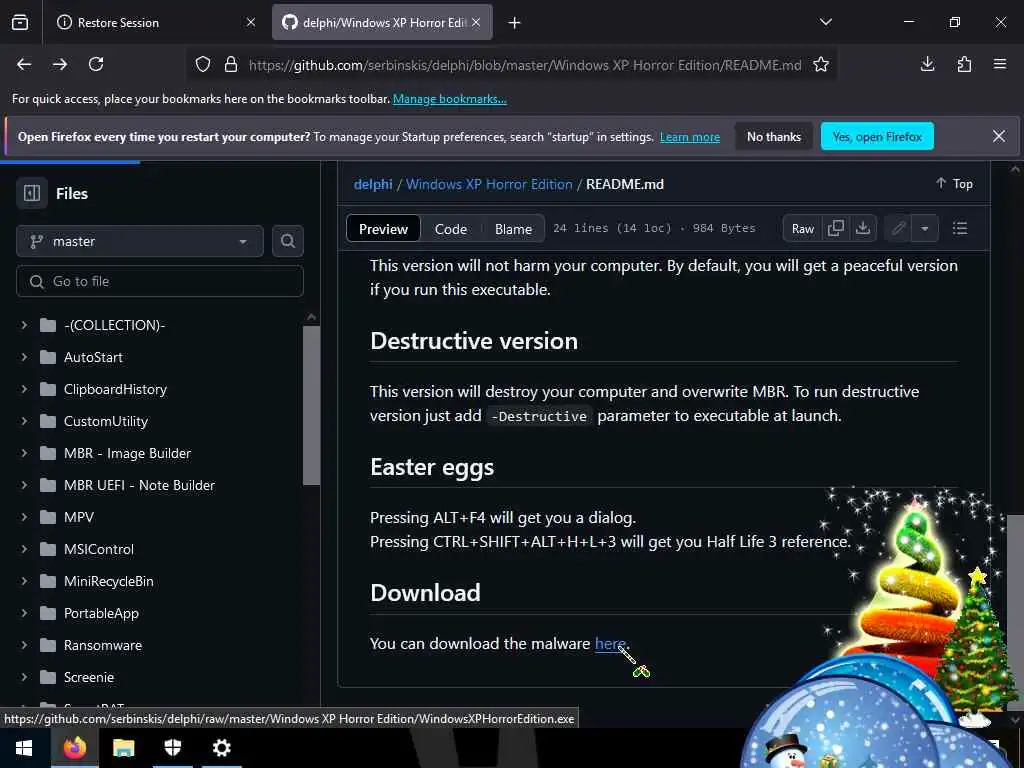Screen dimensions: 1024x768
Task: Click the edit file pencil icon
Action: (899, 229)
